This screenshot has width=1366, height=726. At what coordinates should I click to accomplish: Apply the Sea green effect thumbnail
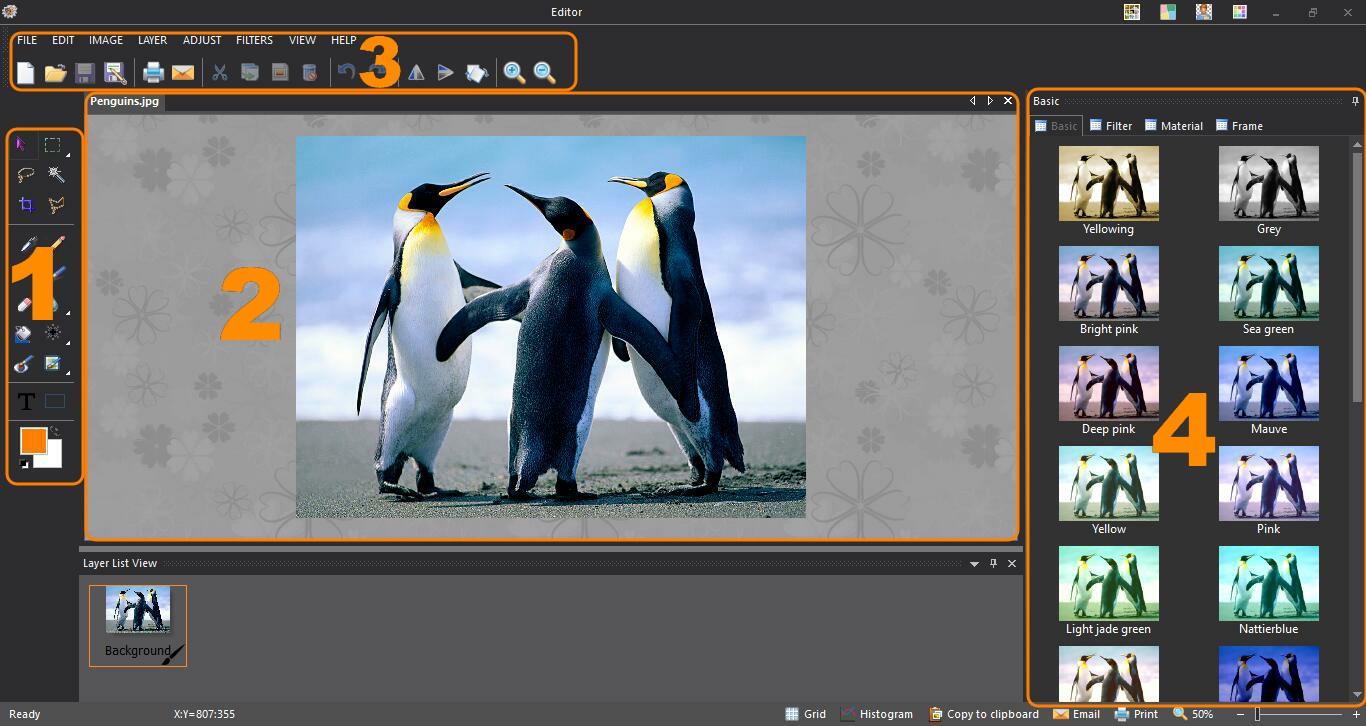pos(1268,283)
